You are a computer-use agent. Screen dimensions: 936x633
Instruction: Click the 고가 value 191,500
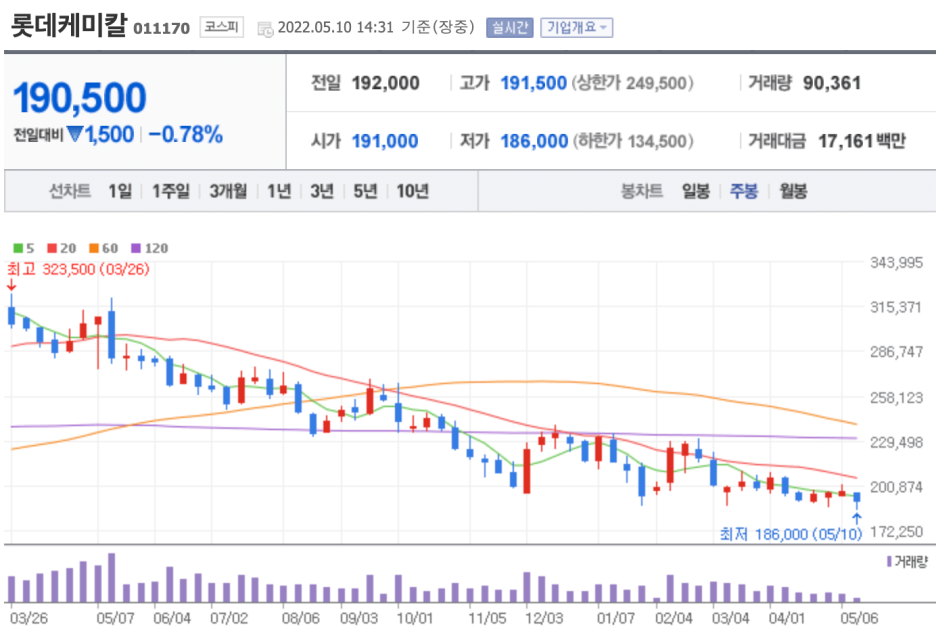533,83
